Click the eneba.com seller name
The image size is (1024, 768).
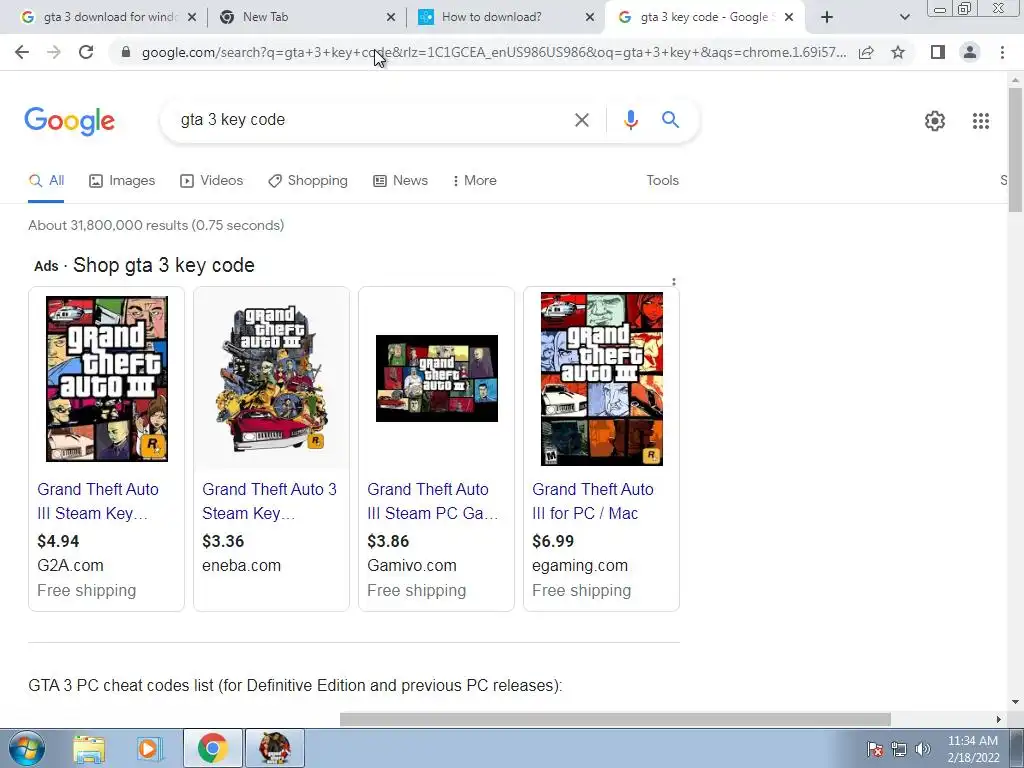tap(241, 566)
